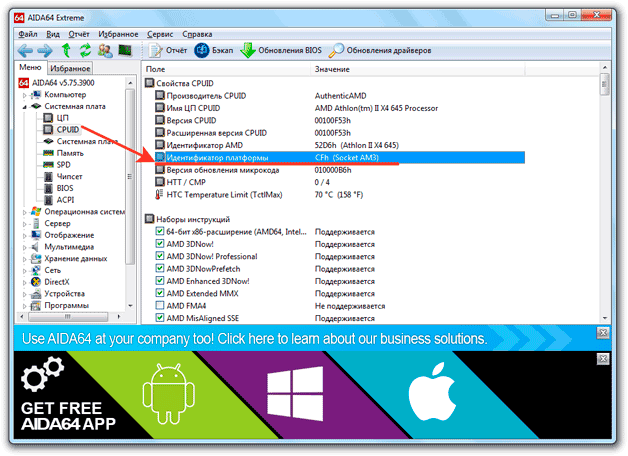628x456 pixels.
Task: Expand the Операционная система node
Action: 24,212
